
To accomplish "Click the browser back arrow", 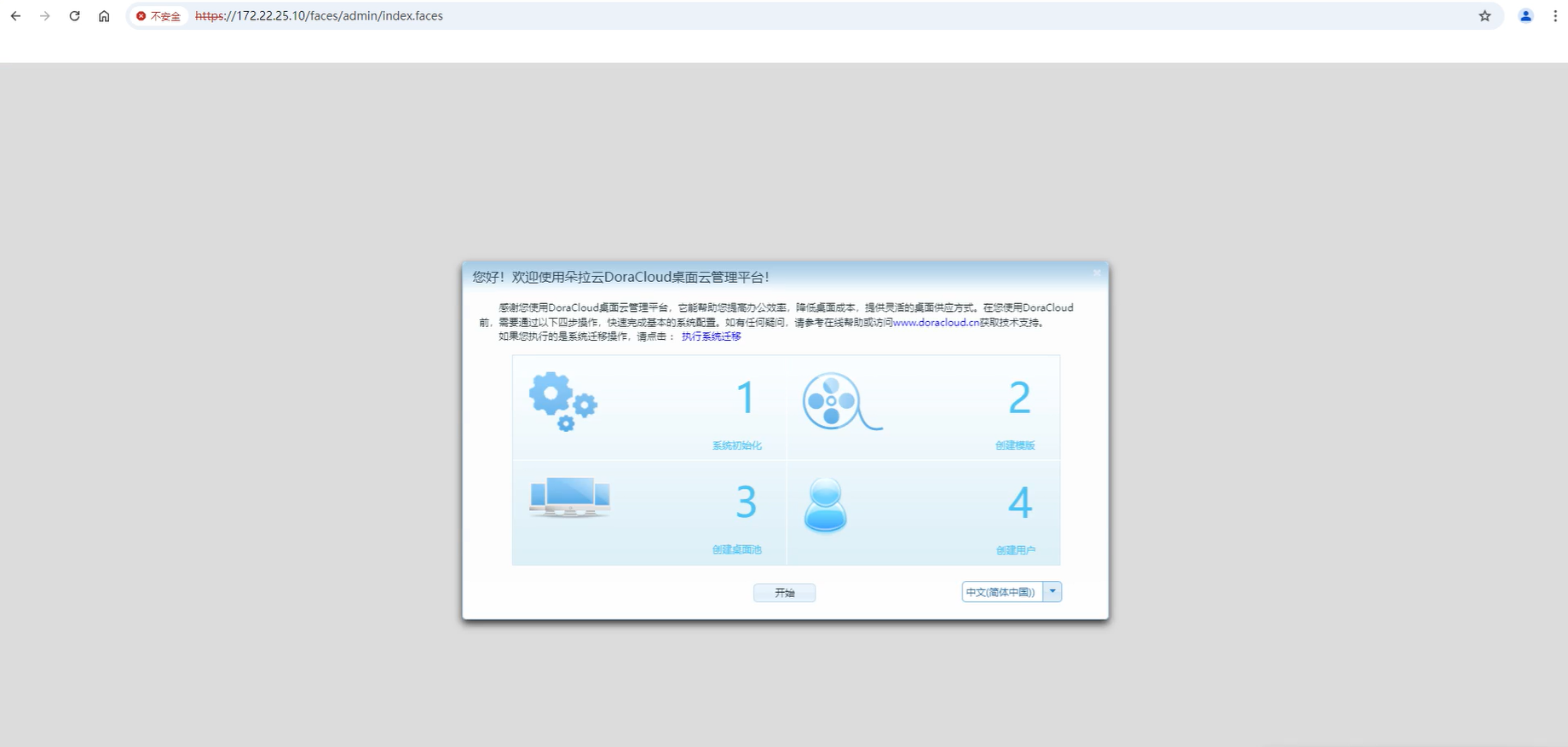I will pyautogui.click(x=15, y=16).
